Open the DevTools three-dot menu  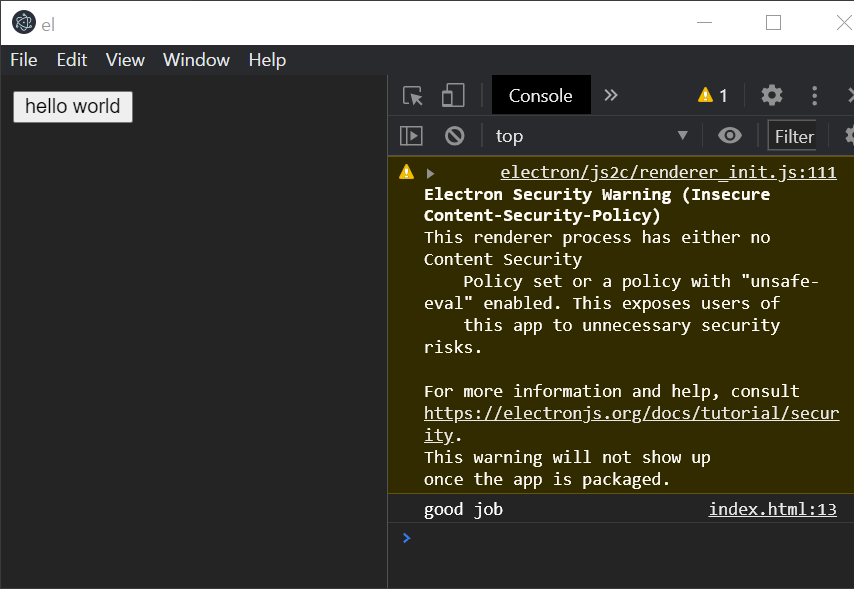tap(815, 96)
